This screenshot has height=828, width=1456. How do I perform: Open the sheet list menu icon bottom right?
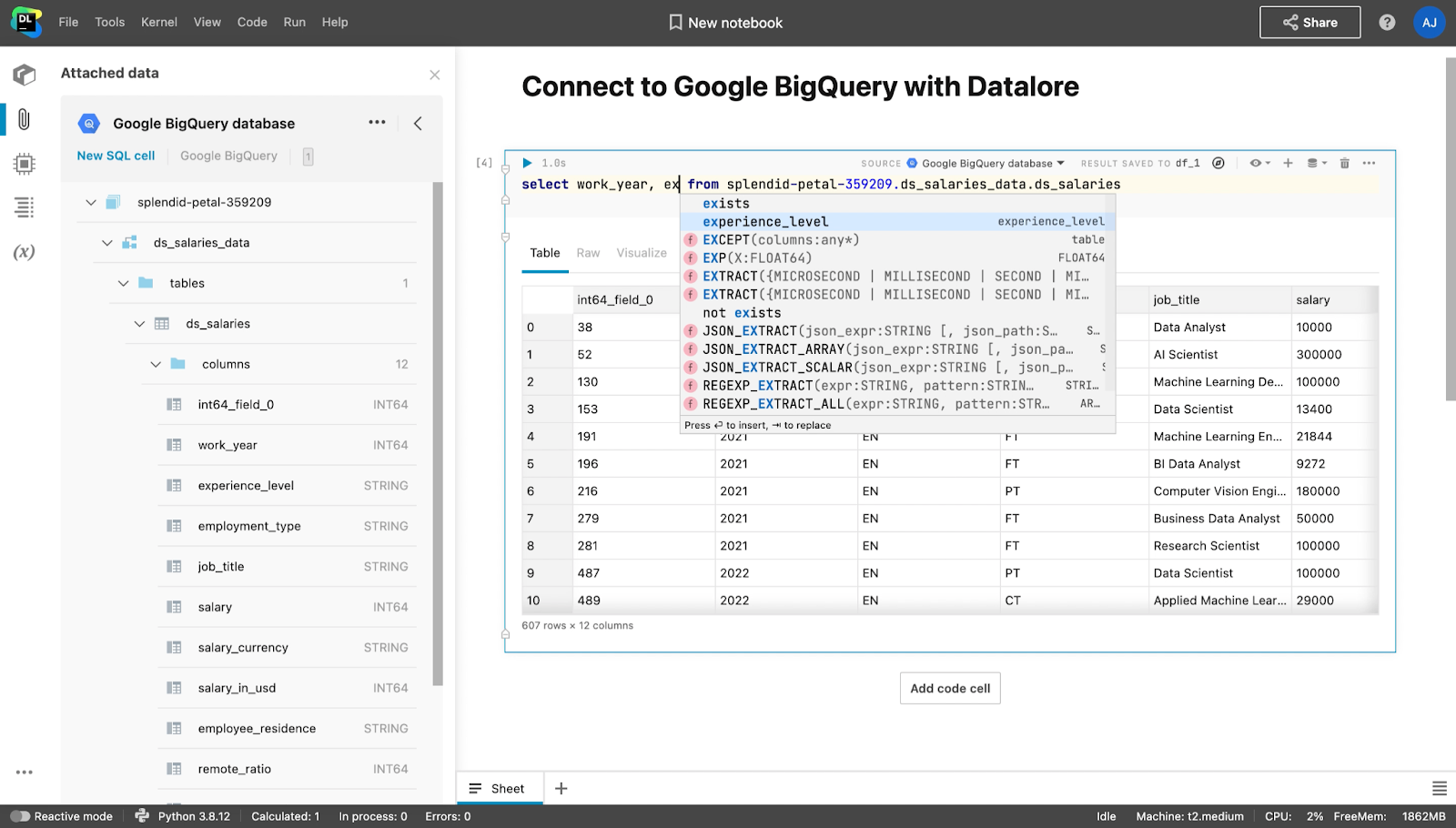point(1439,788)
